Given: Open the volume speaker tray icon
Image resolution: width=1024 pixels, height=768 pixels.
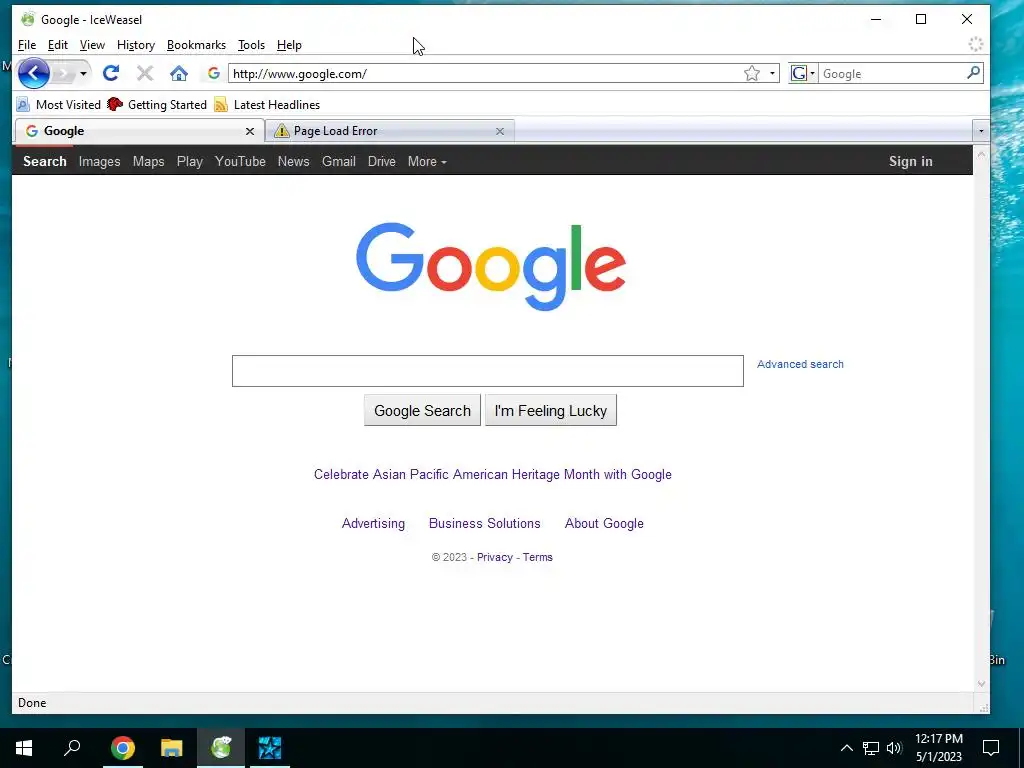Looking at the screenshot, I should click(x=894, y=748).
